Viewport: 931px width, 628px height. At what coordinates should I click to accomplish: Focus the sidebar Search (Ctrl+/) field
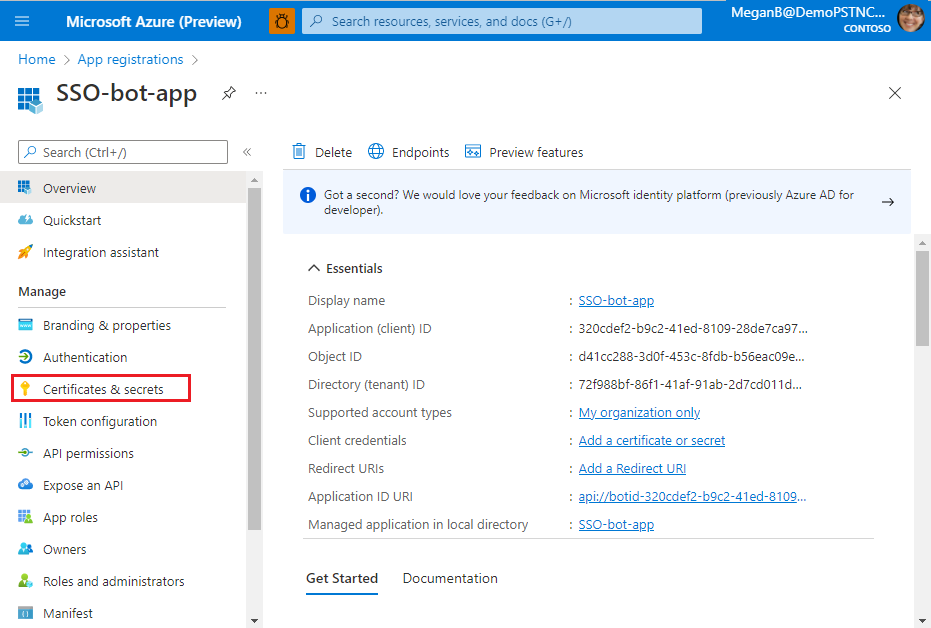[123, 152]
